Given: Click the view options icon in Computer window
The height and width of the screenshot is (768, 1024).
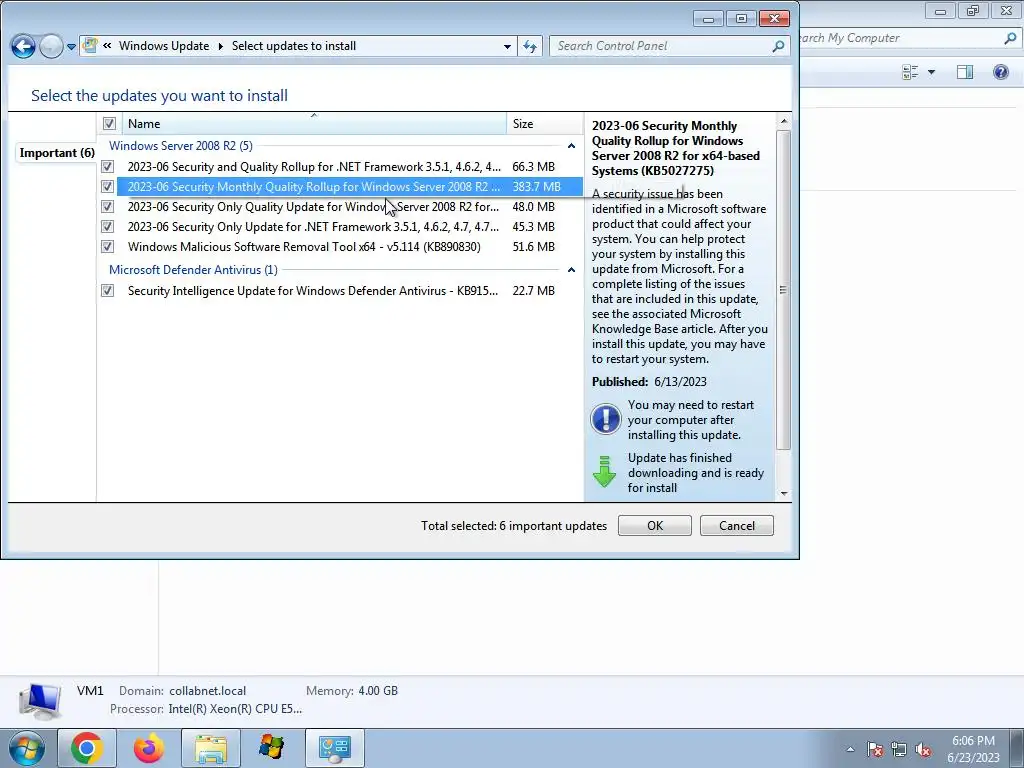Looking at the screenshot, I should tap(910, 72).
